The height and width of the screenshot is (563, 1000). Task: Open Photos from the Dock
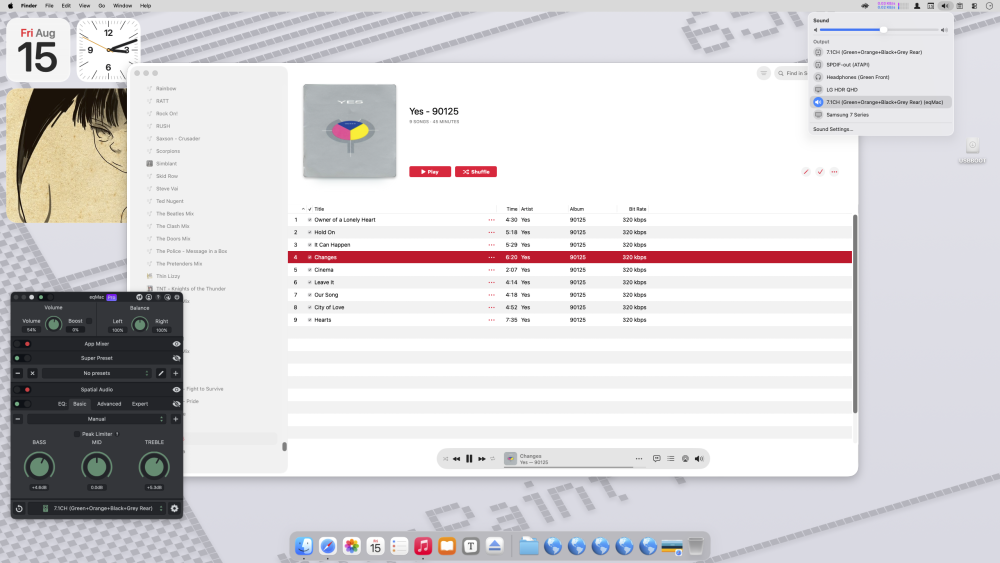point(351,546)
